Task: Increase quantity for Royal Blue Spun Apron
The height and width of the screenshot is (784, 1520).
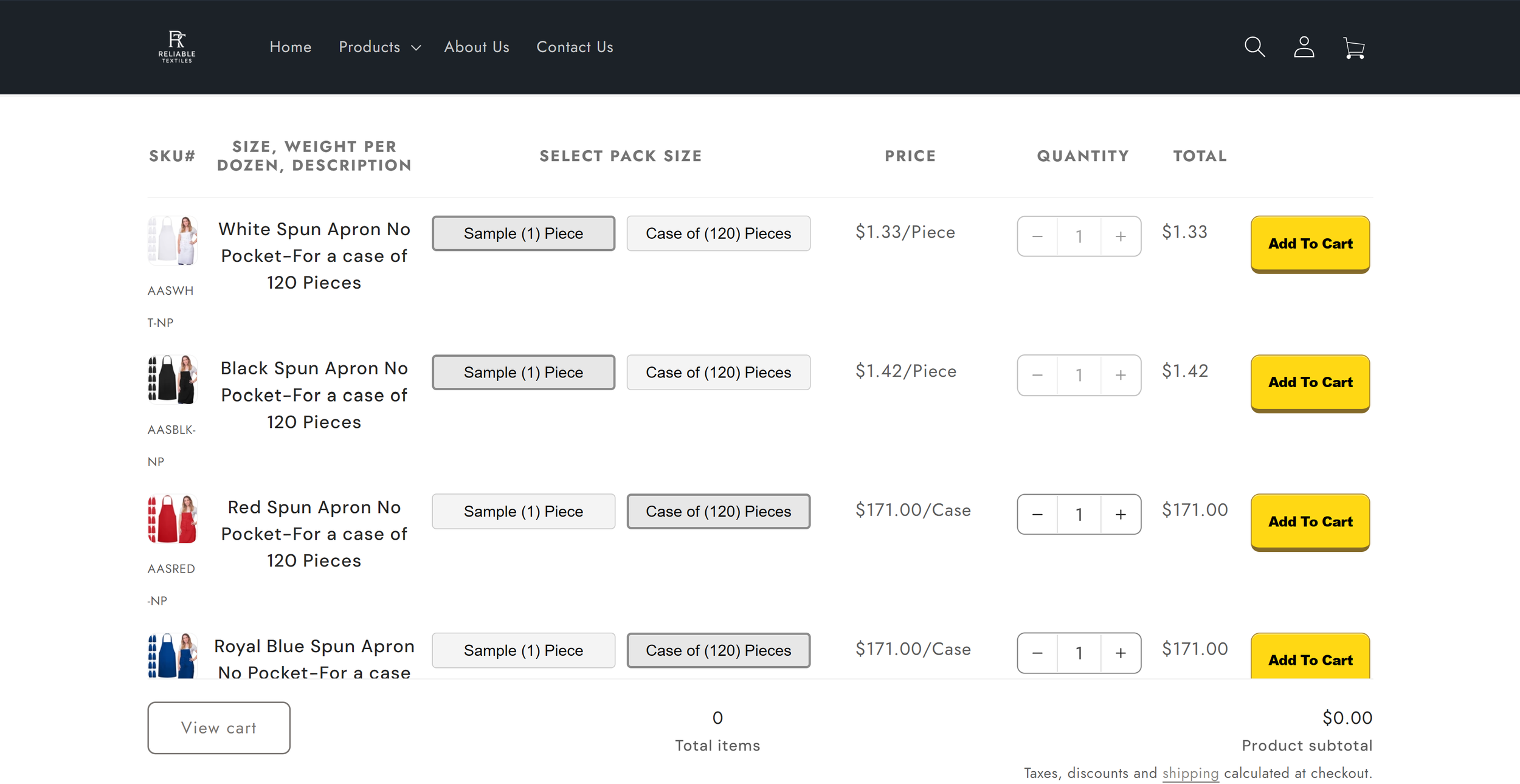Action: coord(1120,653)
